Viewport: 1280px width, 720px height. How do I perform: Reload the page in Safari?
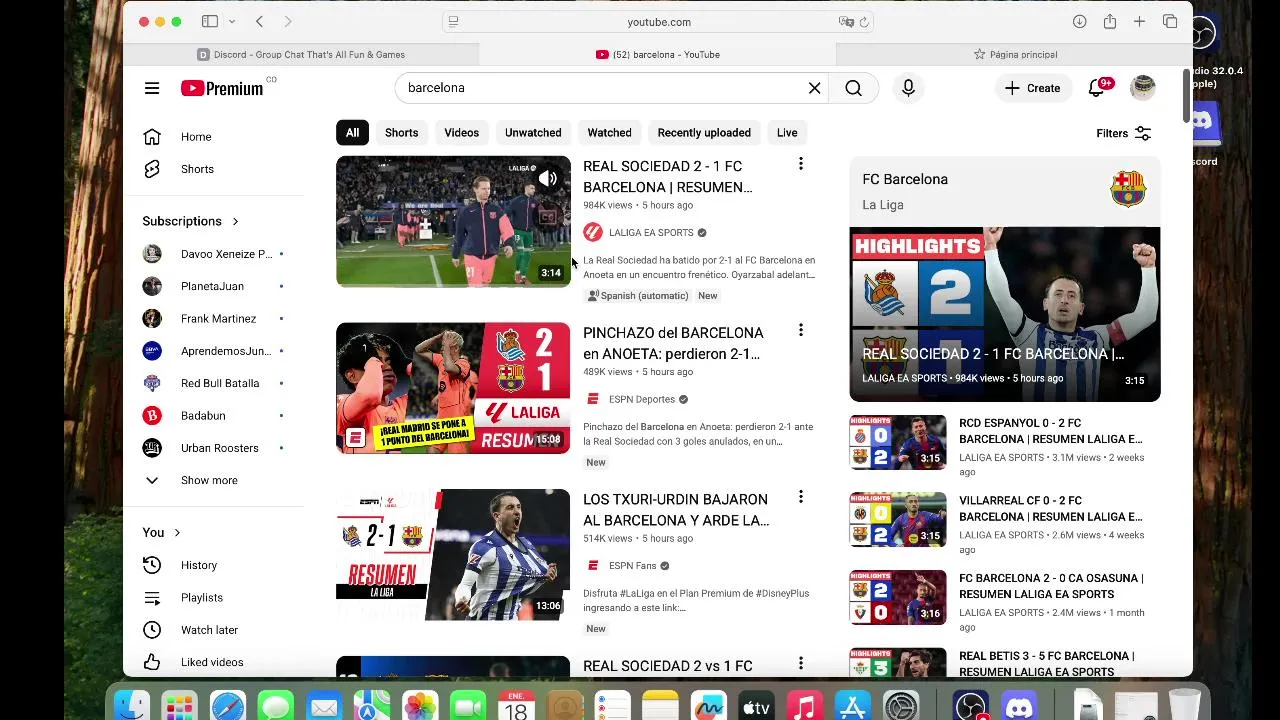[864, 22]
